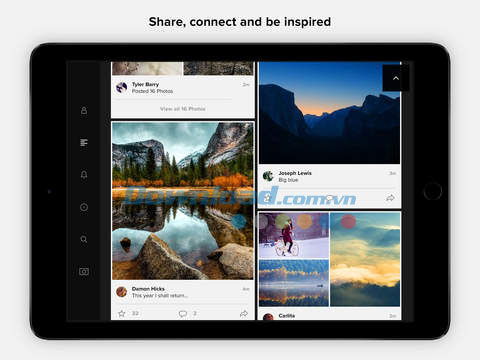Open the search magnifier icon

tap(84, 239)
